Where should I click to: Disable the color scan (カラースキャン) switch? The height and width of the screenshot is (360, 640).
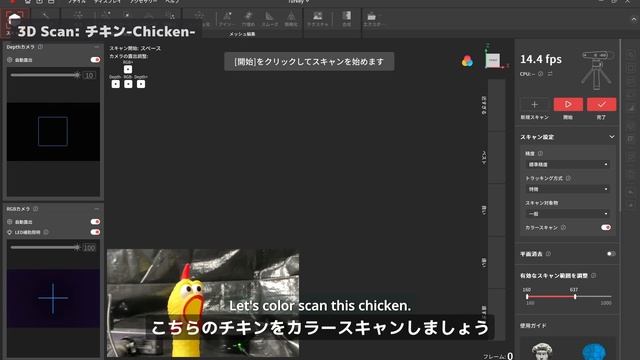click(x=606, y=227)
